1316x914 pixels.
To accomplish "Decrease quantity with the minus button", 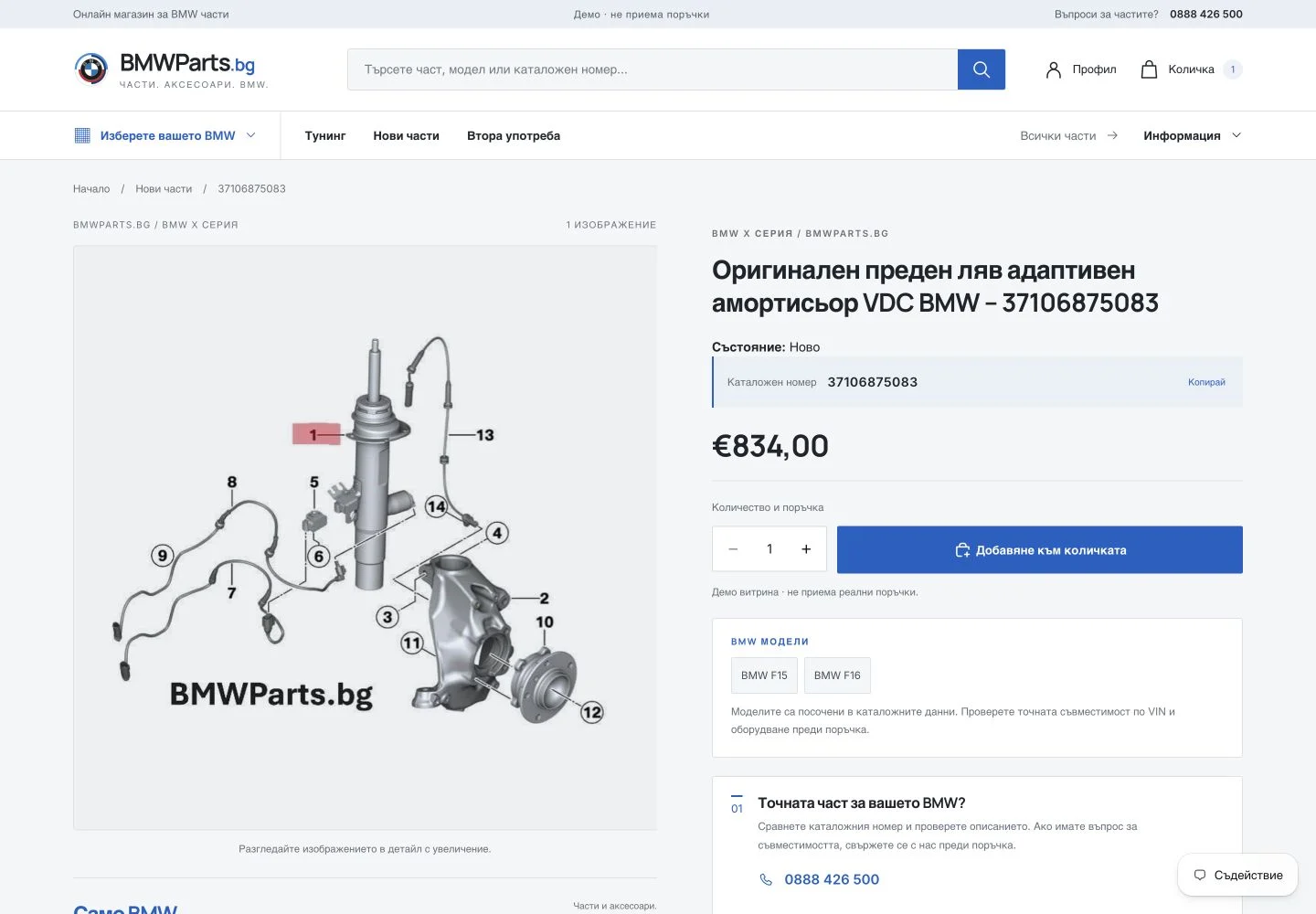I will pos(733,549).
